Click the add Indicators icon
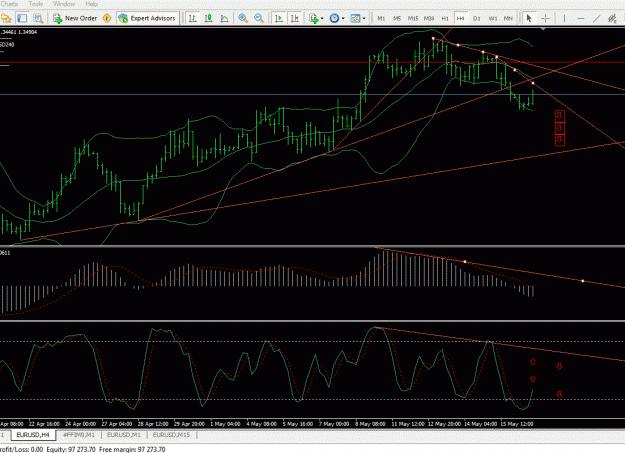The width and height of the screenshot is (625, 453). pyautogui.click(x=314, y=18)
